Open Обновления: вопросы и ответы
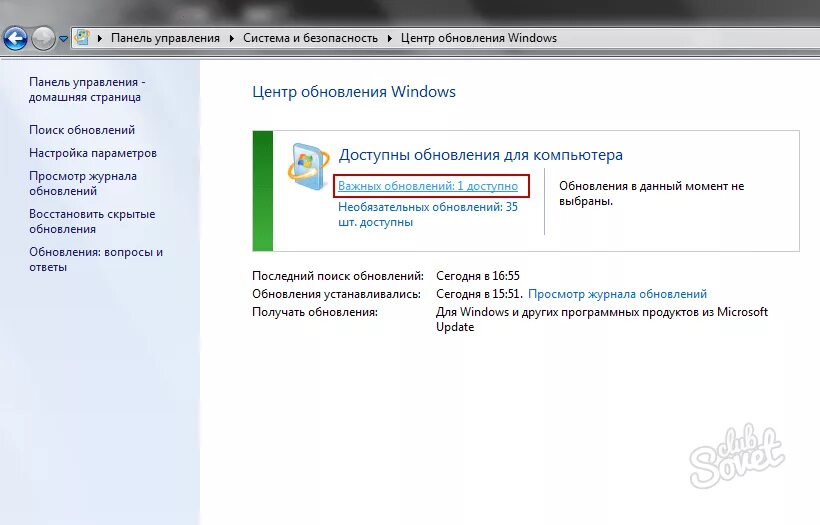Image resolution: width=820 pixels, height=525 pixels. click(96, 259)
